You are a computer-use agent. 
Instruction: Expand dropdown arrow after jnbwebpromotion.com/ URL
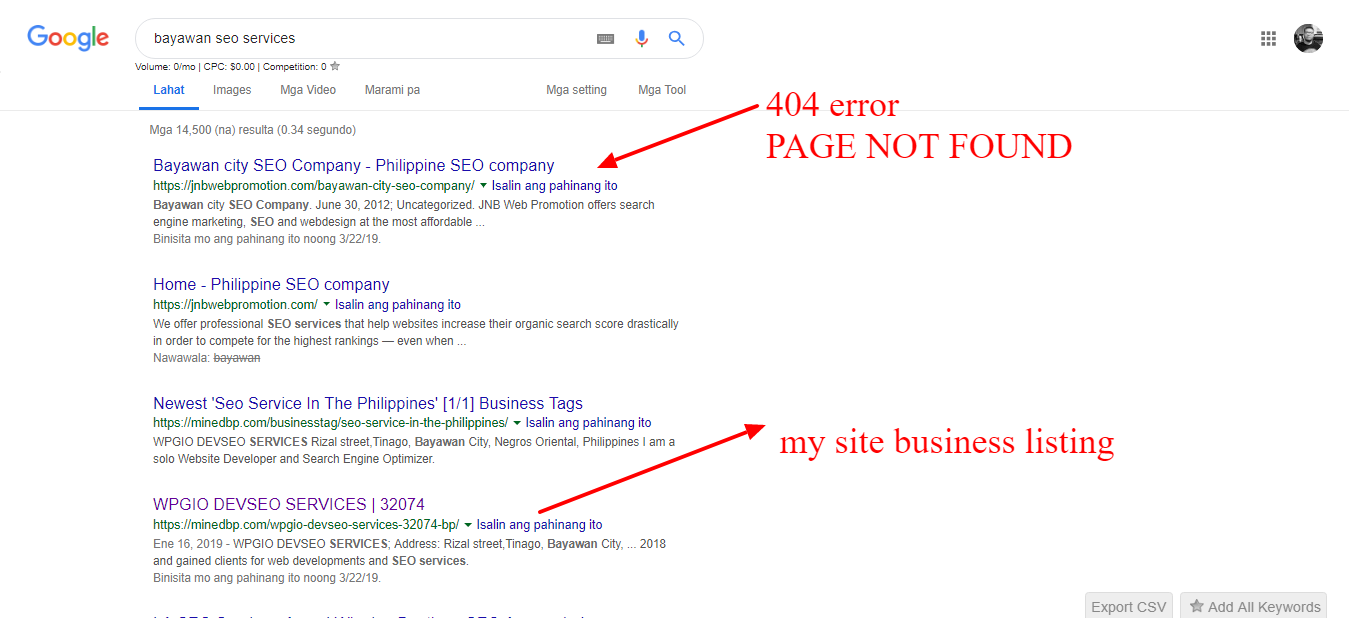coord(326,305)
